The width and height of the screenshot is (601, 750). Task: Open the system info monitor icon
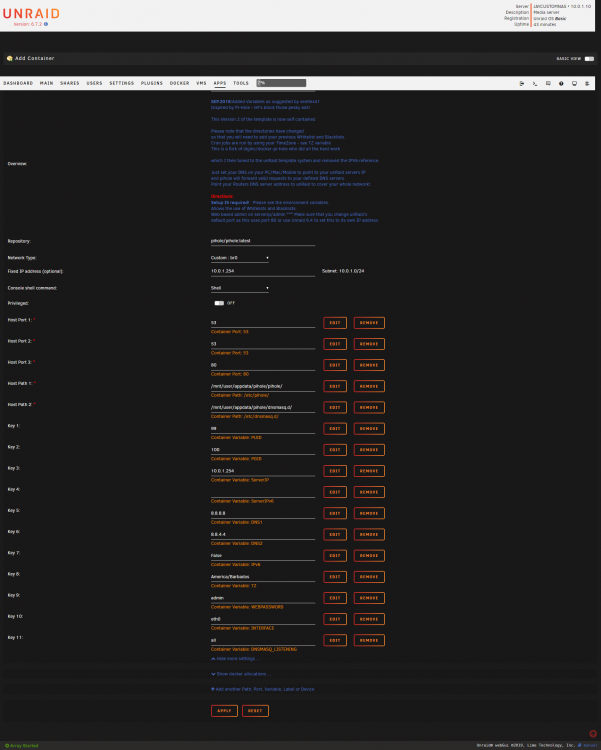click(x=574, y=83)
